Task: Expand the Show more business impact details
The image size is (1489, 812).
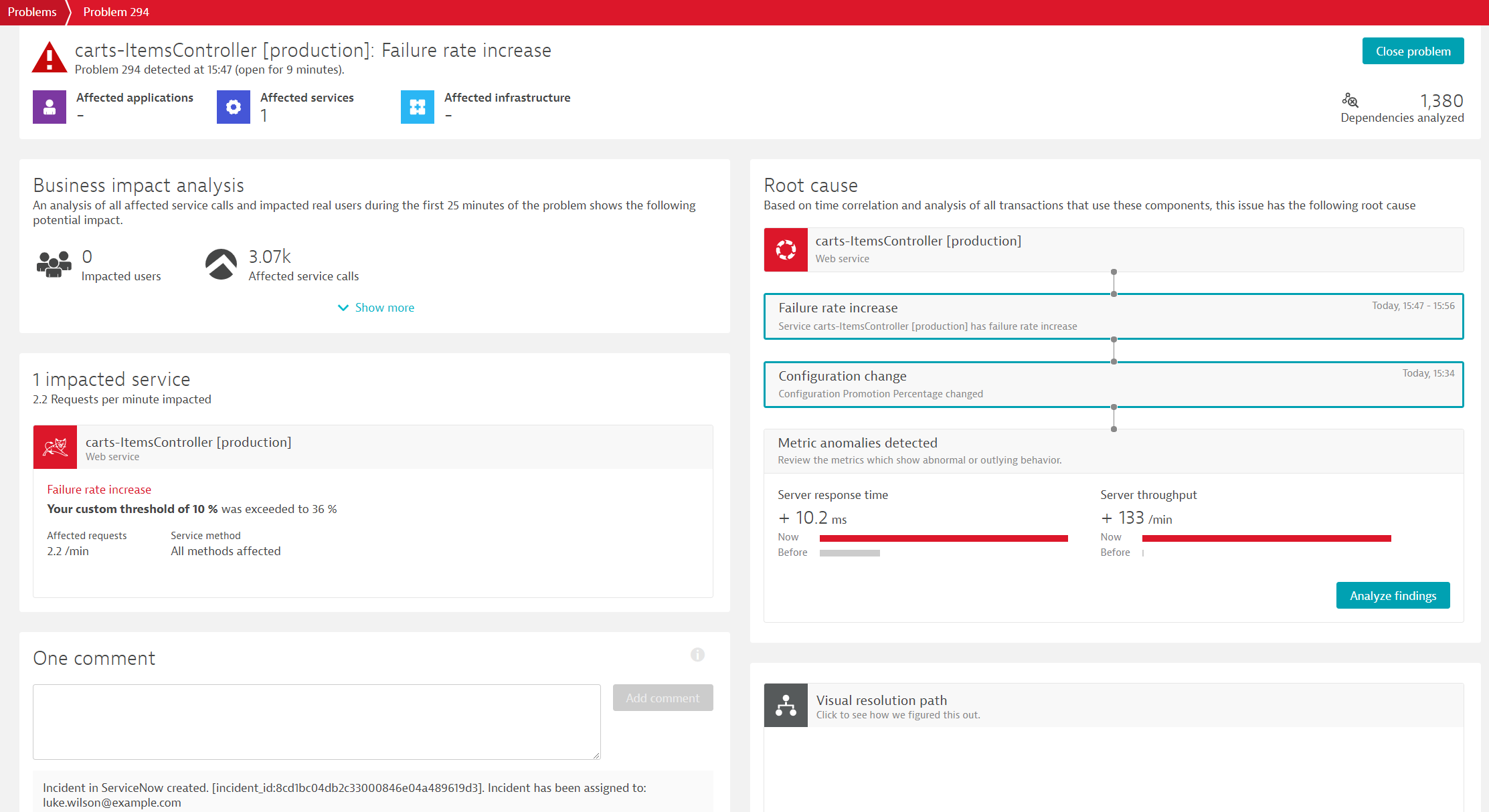Action: (x=378, y=307)
